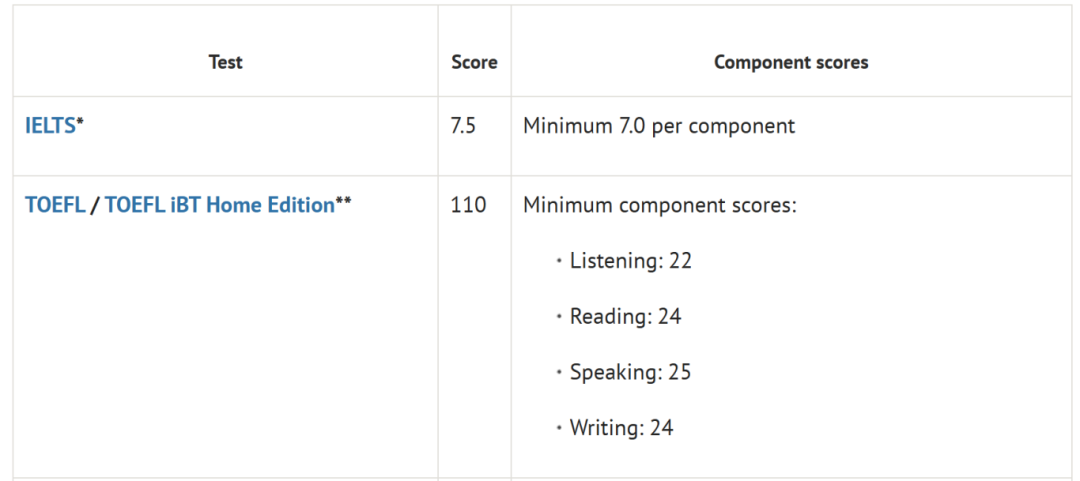Click the Writing: 24 list item
This screenshot has height=481, width=1080.
pos(621,428)
